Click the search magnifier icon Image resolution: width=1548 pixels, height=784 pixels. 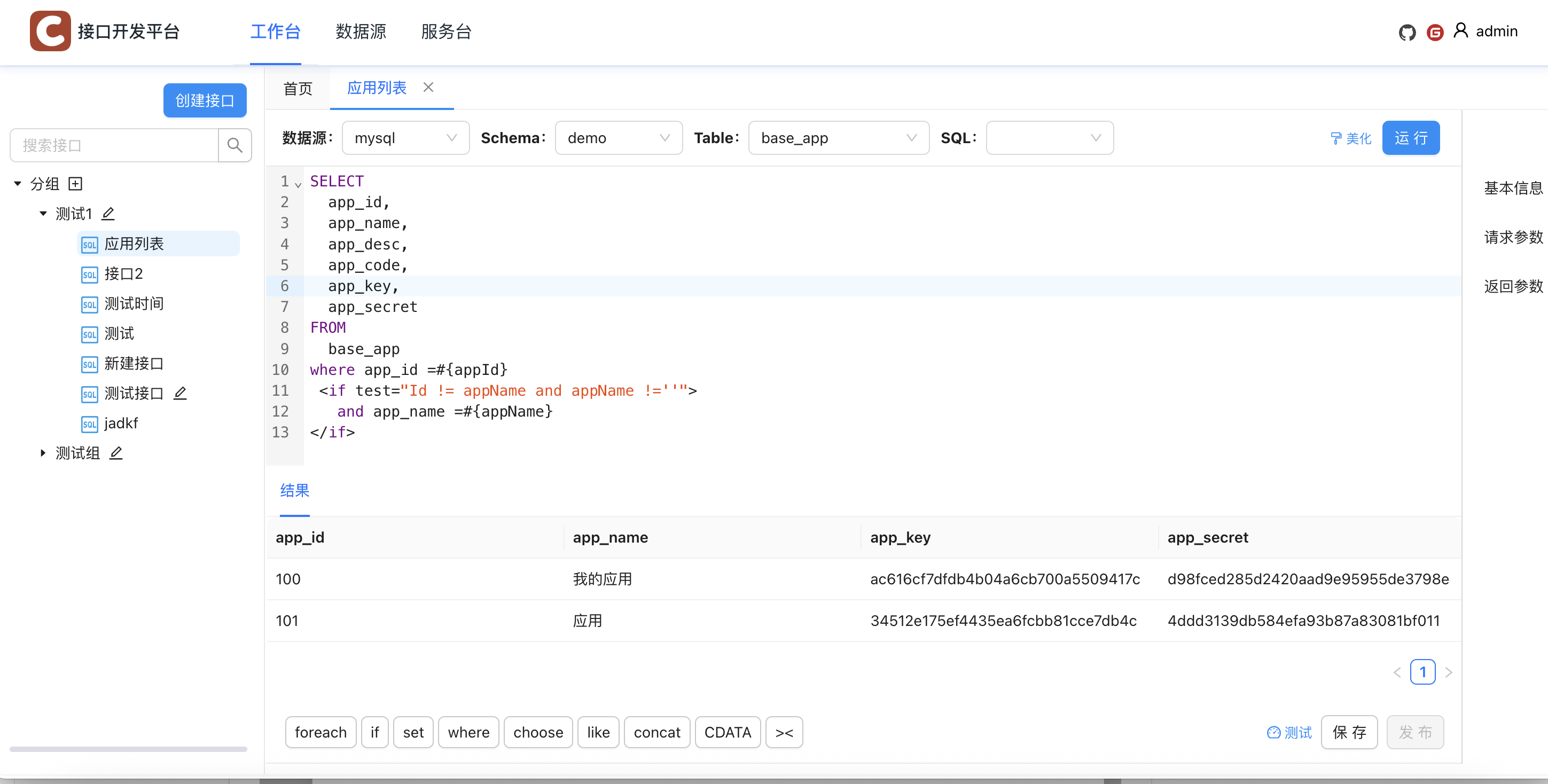235,145
